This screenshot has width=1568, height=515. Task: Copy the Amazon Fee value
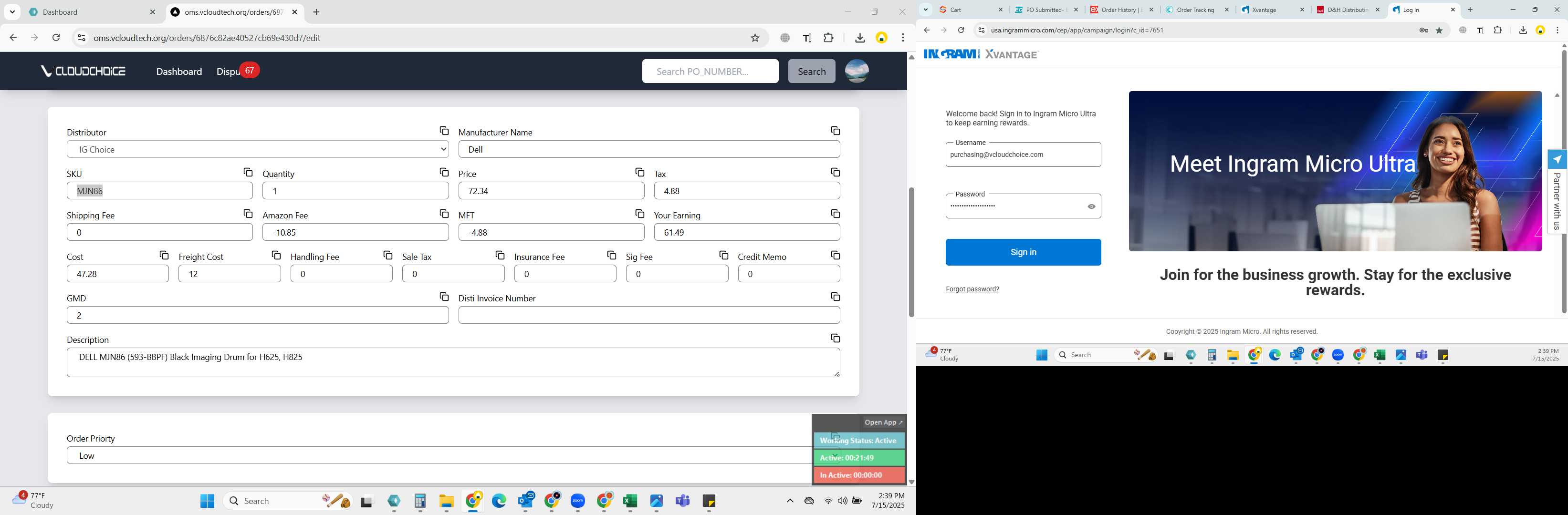444,214
